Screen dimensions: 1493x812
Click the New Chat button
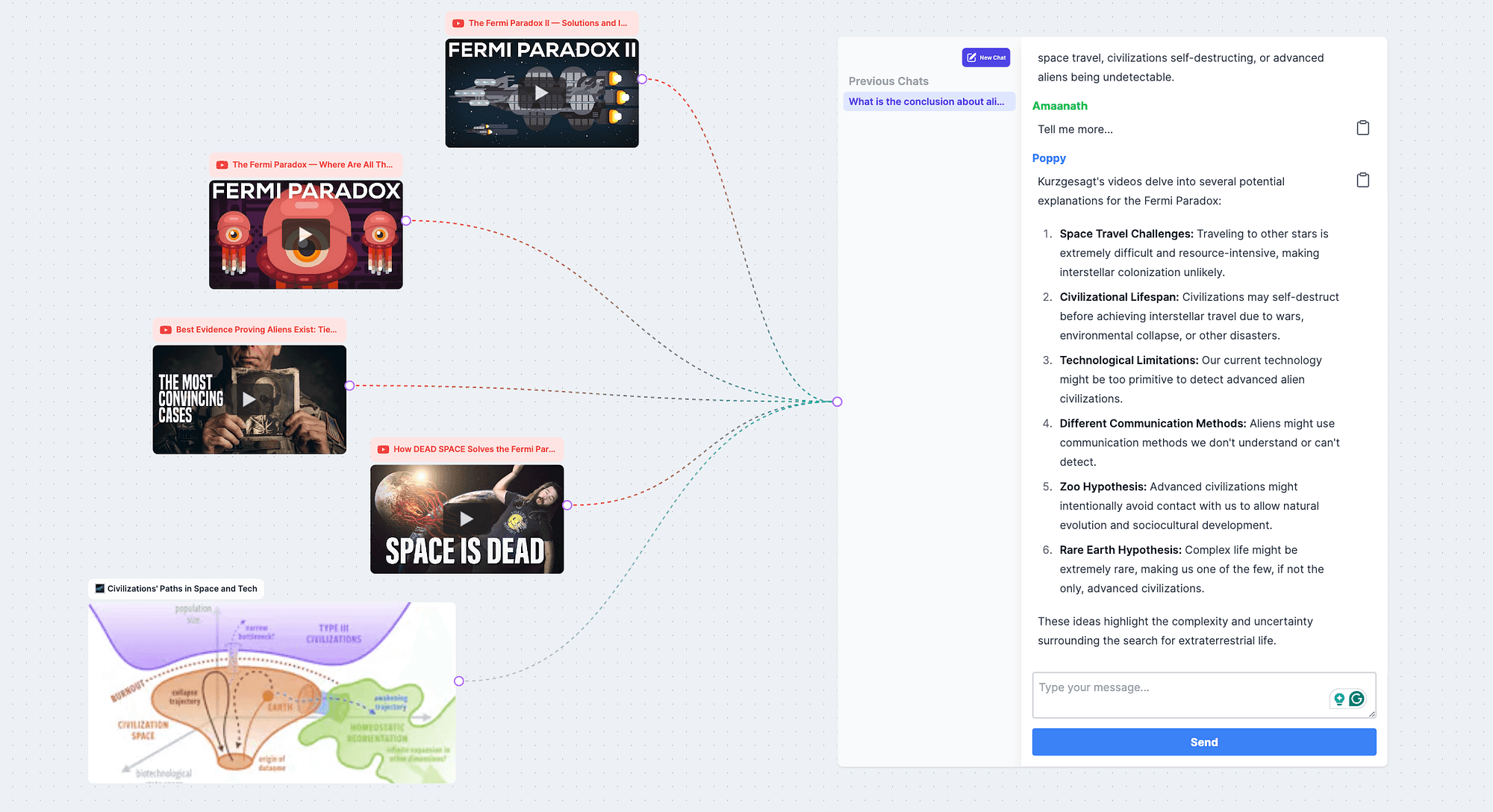[x=985, y=57]
